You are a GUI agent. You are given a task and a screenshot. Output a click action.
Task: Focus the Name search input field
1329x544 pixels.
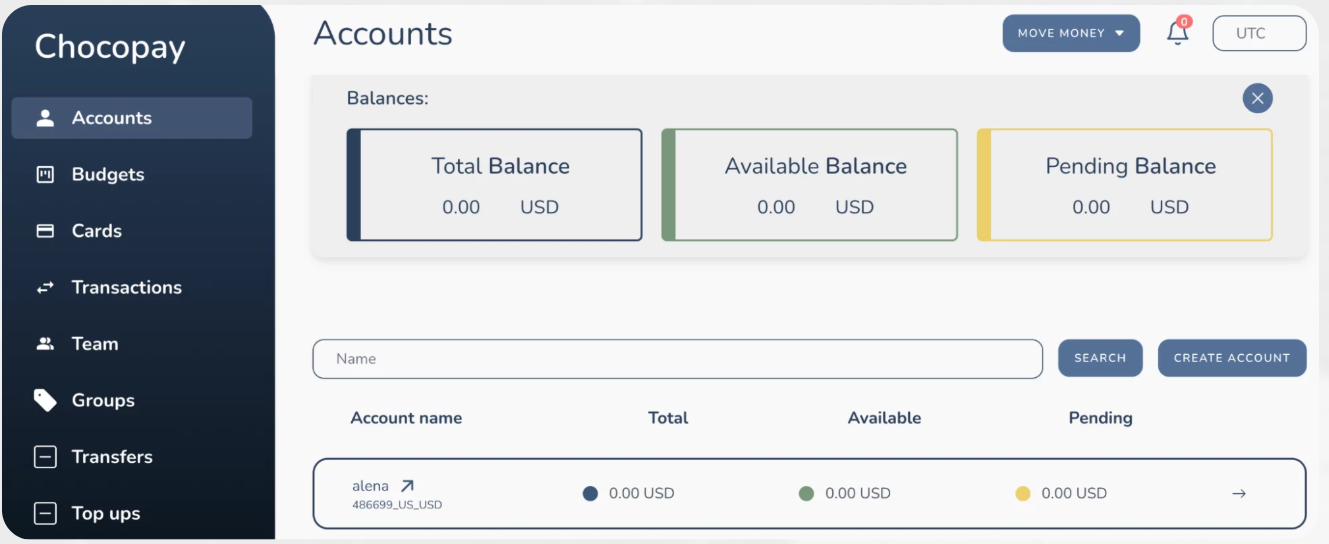677,359
